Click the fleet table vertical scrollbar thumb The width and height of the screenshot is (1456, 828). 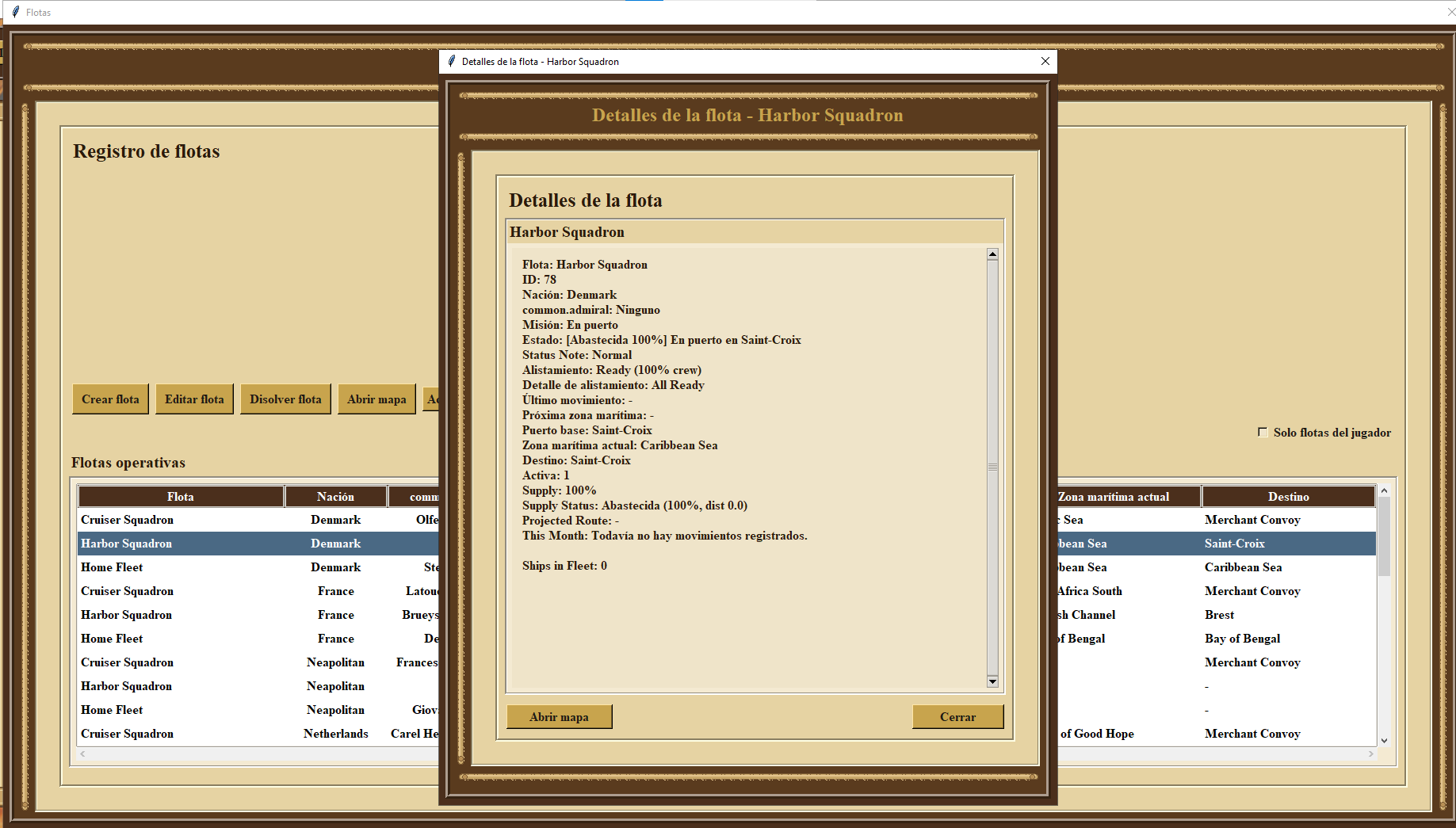(x=1384, y=536)
